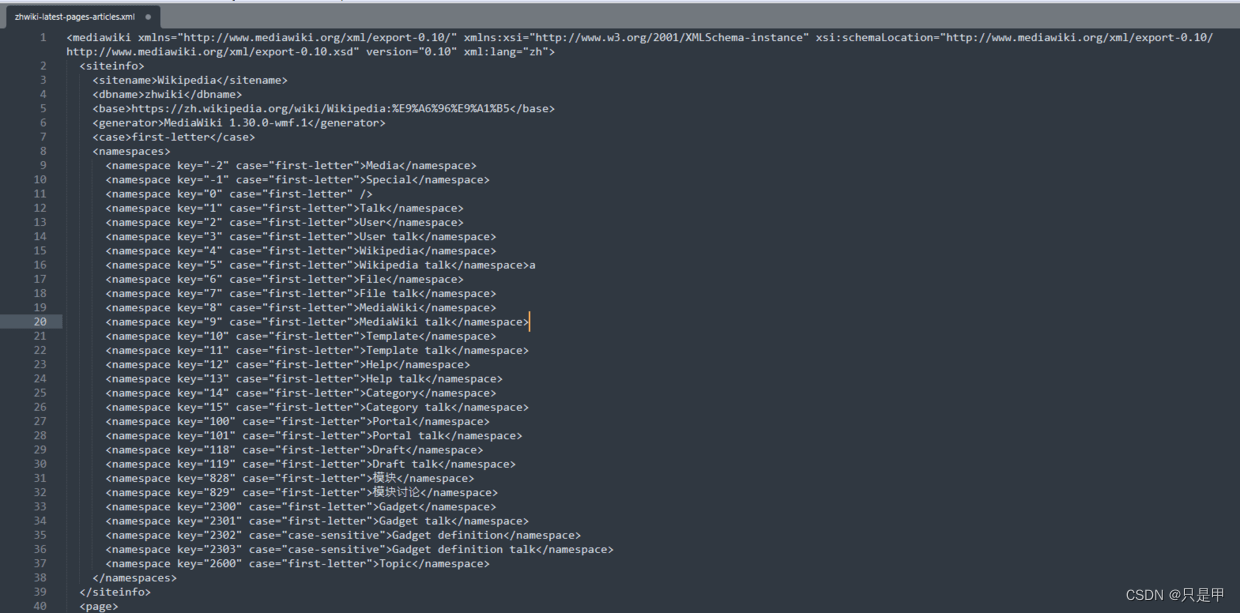The height and width of the screenshot is (613, 1240).
Task: Click the empty namespace key="0" line
Action: point(239,194)
